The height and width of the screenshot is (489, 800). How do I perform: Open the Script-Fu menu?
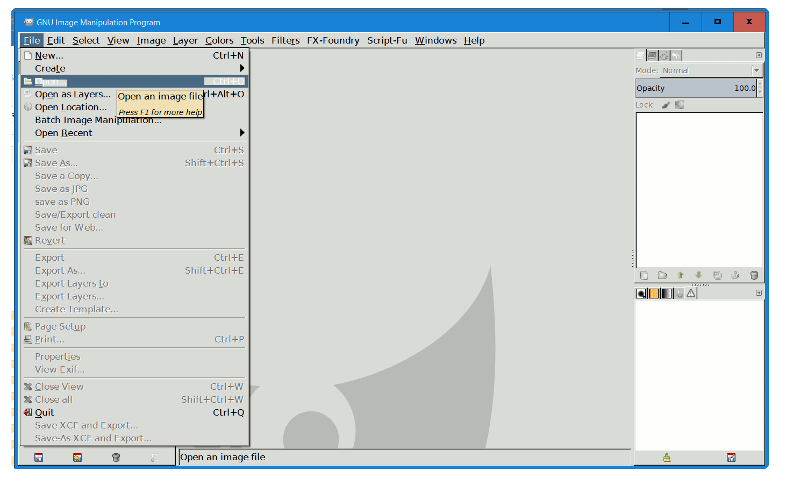pyautogui.click(x=387, y=40)
